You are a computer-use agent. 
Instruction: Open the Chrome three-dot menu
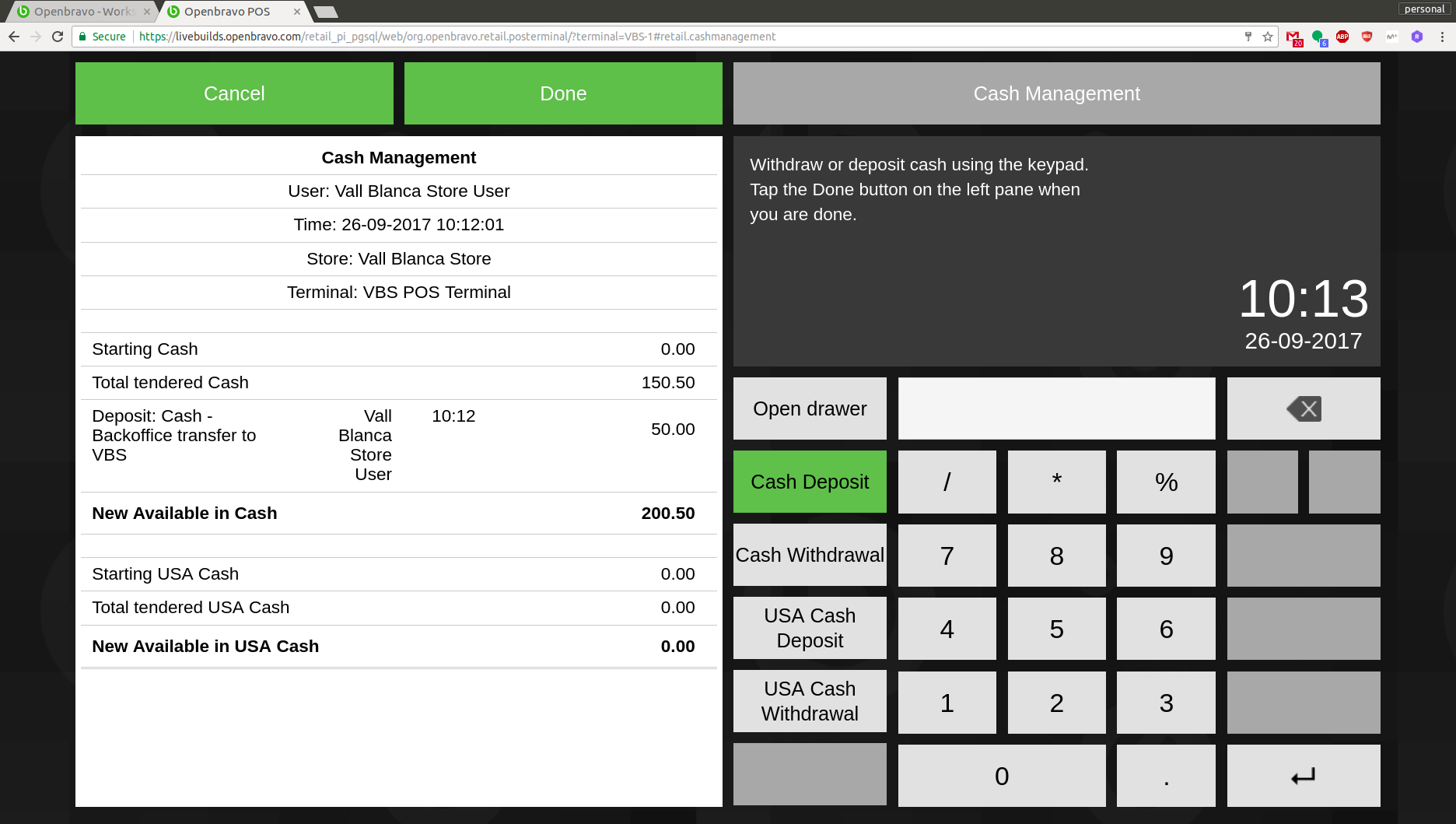pos(1442,37)
